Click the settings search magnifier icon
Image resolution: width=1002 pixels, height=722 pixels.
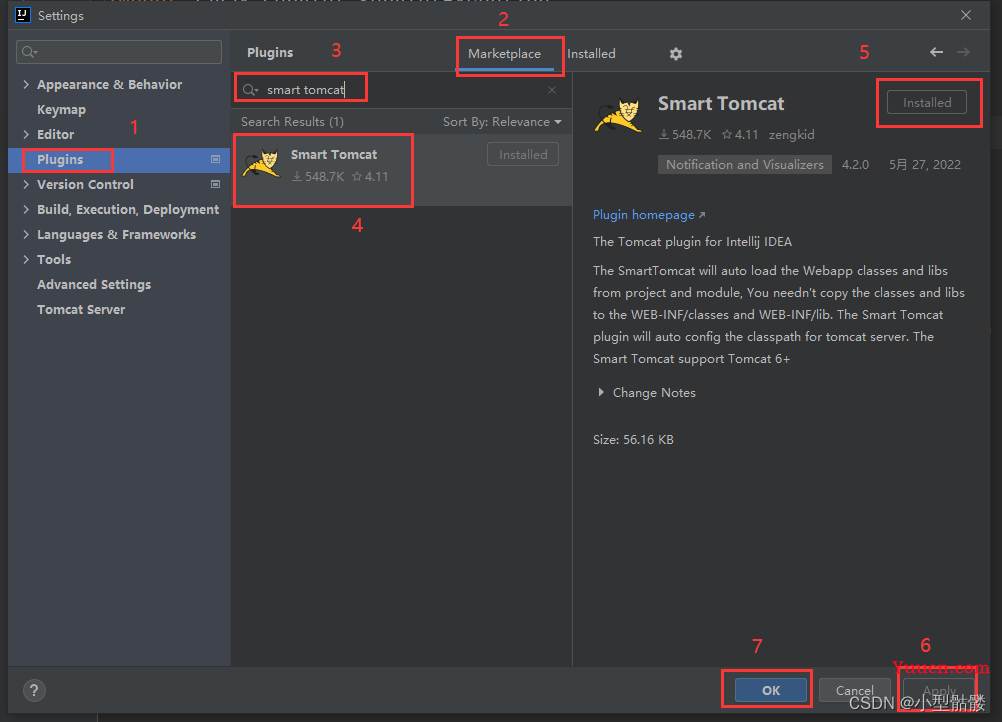tap(29, 52)
